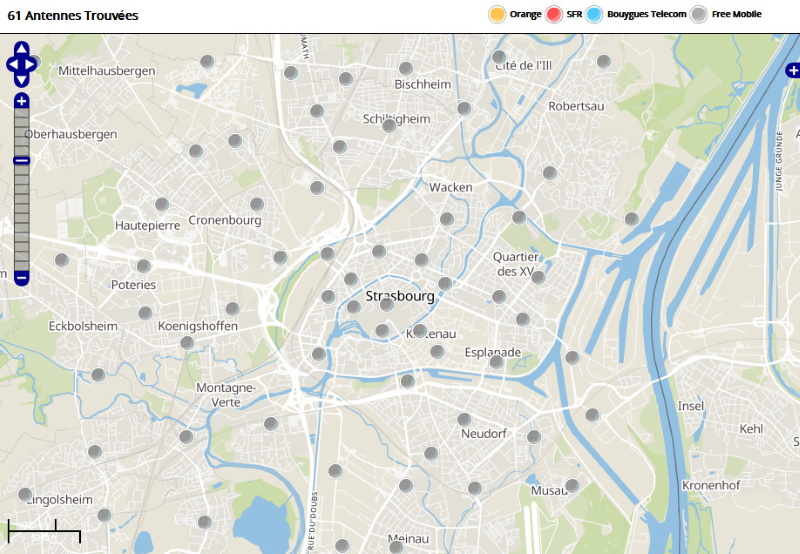Image resolution: width=800 pixels, height=554 pixels.
Task: Zoom out with the bottom minus button
Action: (21, 277)
